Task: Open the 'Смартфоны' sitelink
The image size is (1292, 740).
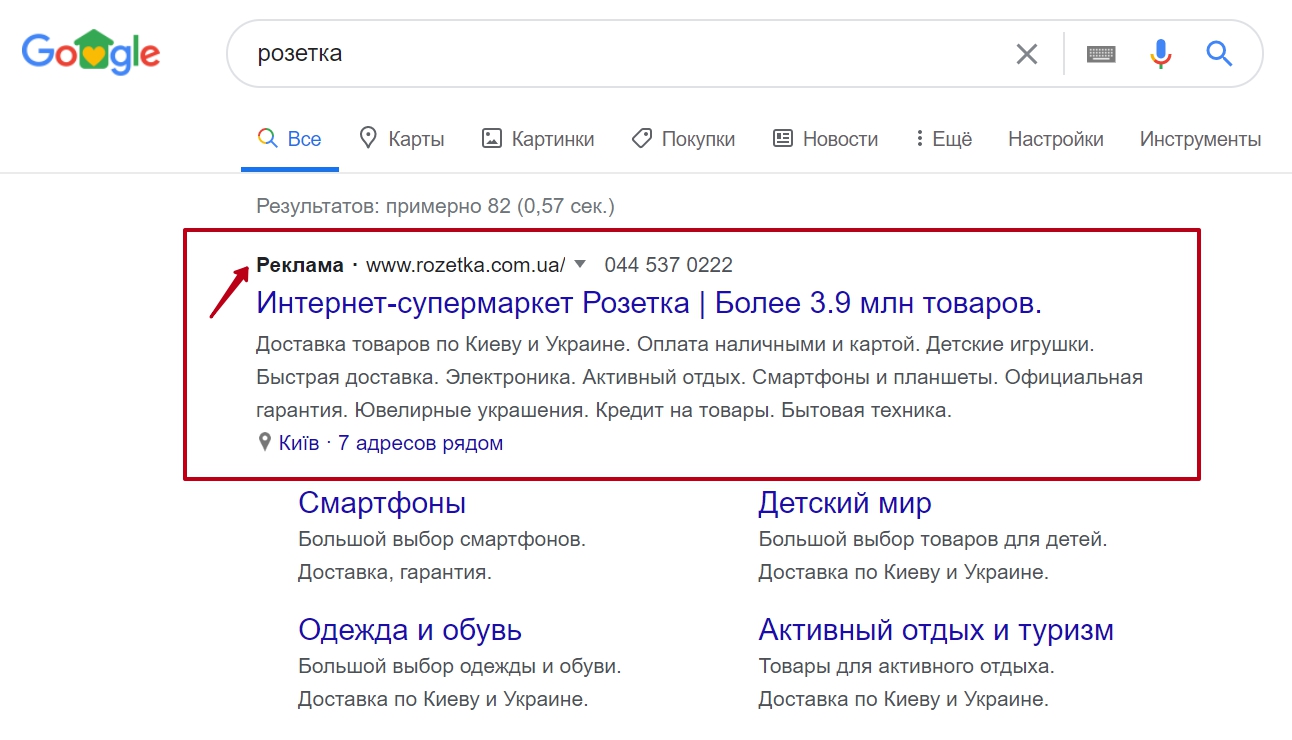Action: 382,502
